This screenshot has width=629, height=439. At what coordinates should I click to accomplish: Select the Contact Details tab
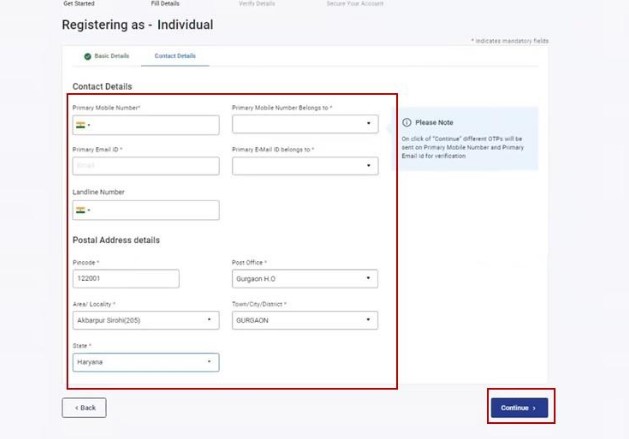tap(175, 56)
